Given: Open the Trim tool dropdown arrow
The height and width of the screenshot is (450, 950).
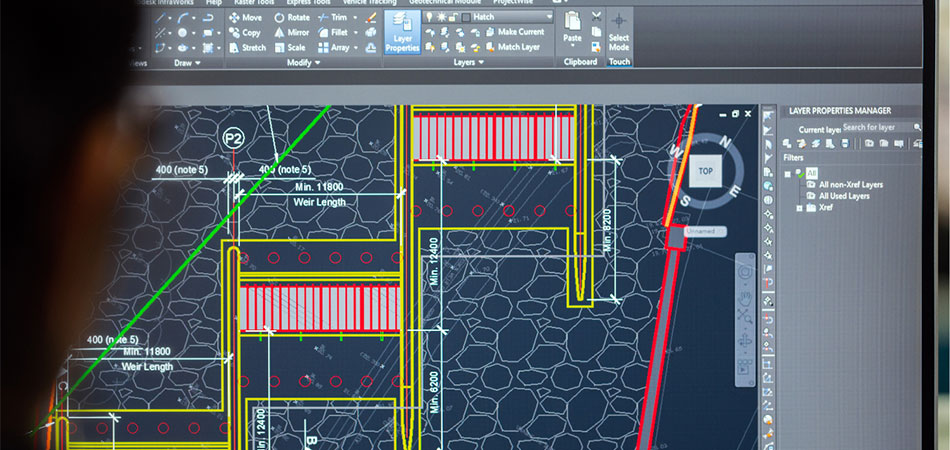Looking at the screenshot, I should click(x=356, y=18).
